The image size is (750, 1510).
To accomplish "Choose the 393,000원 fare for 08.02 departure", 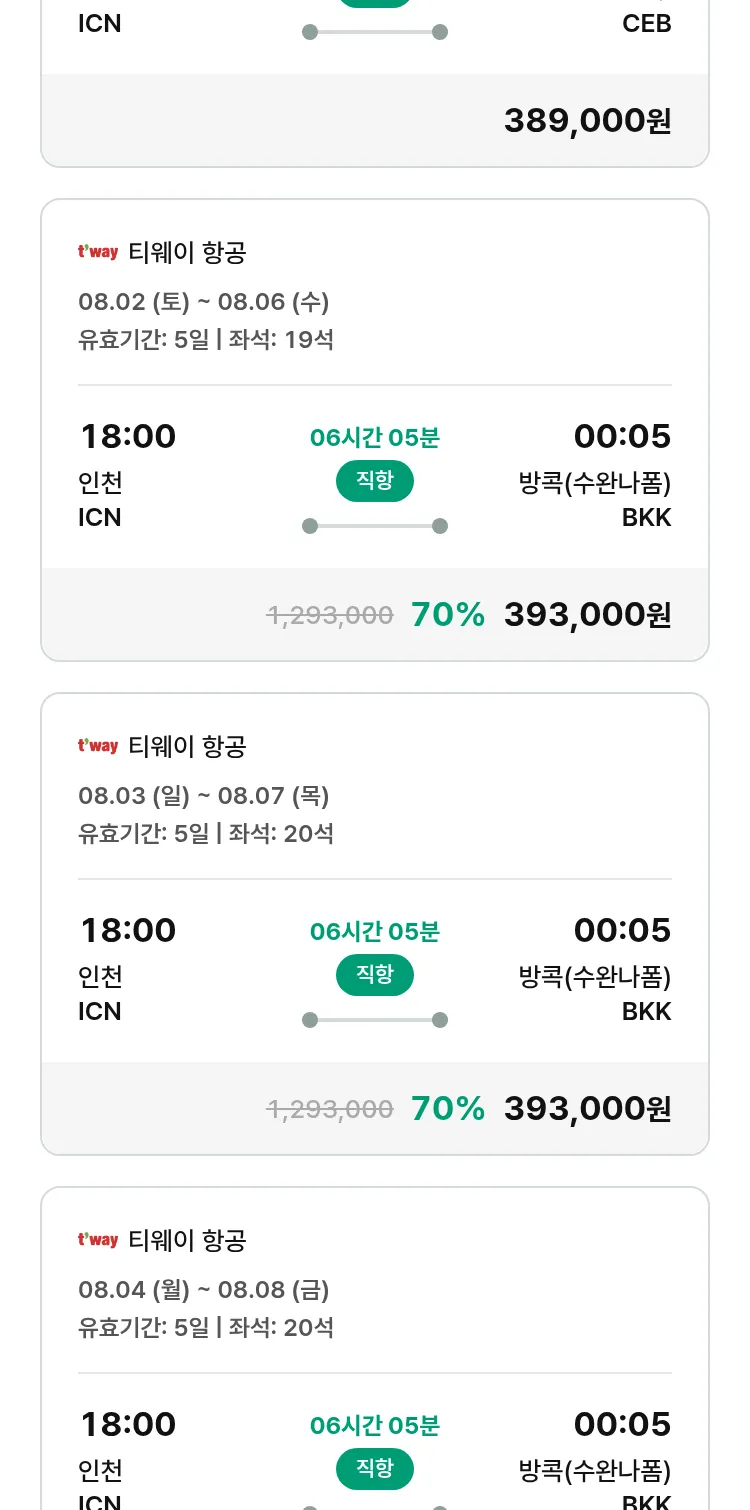I will (x=588, y=615).
